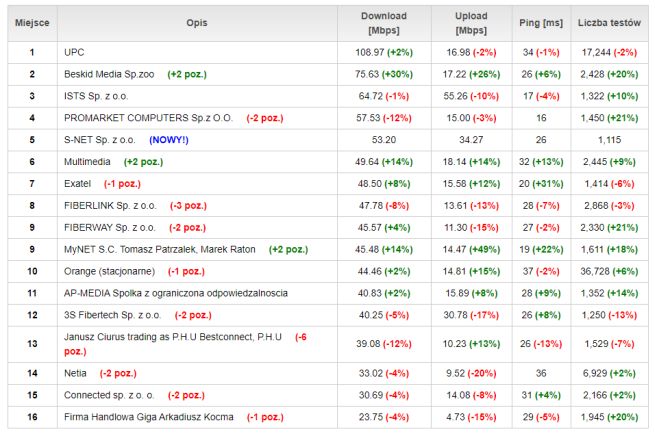Click the Download [Mbps] column header
Viewport: 655px width, 436px height.
tap(385, 23)
